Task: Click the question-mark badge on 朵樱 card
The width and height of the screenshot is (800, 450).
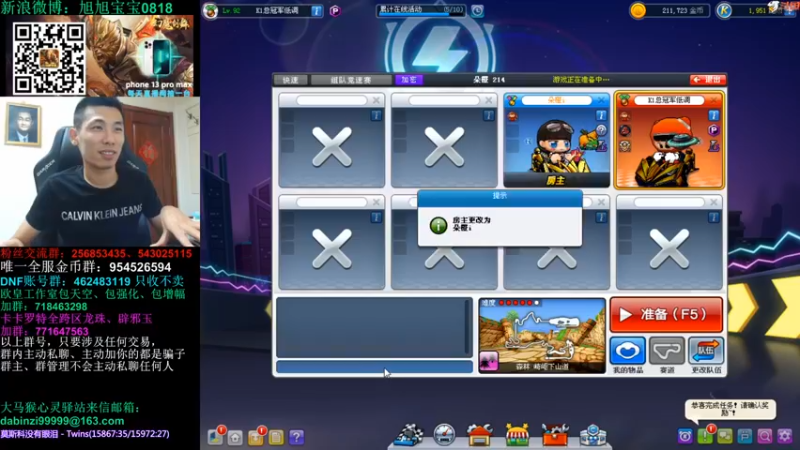Action: (x=601, y=131)
